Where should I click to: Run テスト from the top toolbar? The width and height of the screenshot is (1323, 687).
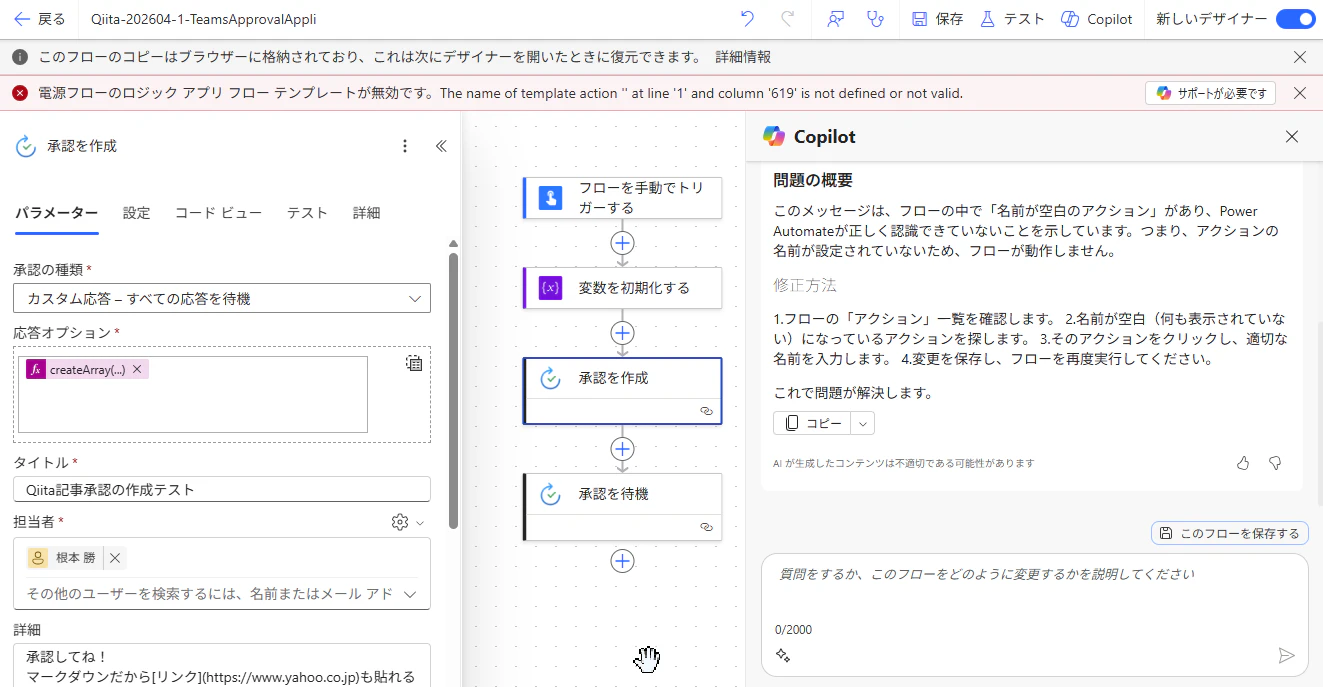[1012, 19]
